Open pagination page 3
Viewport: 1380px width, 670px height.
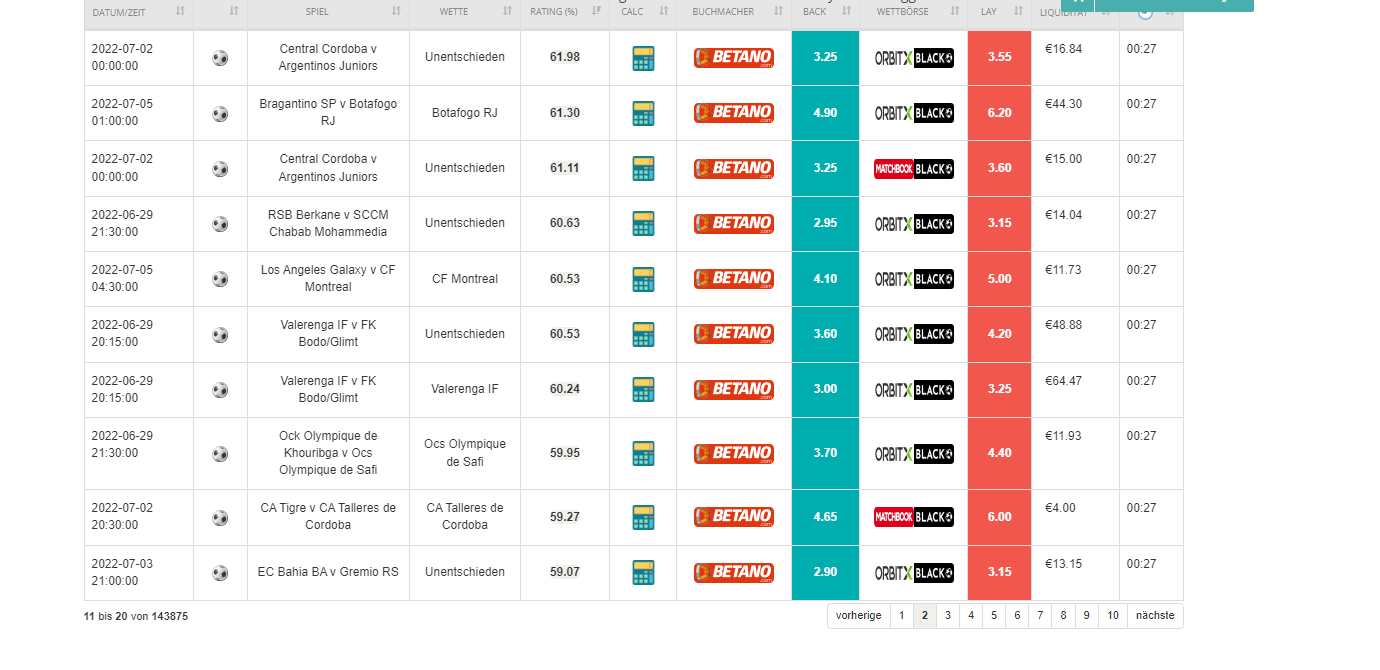tap(948, 616)
